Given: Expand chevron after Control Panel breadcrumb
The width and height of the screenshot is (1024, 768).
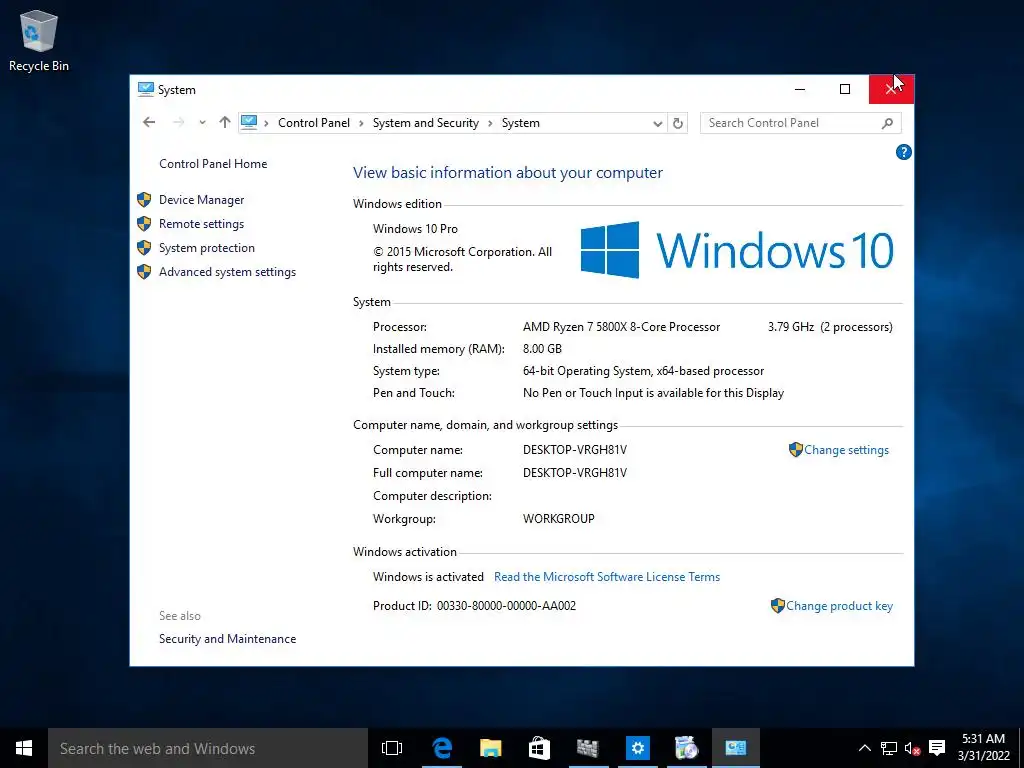Looking at the screenshot, I should tap(361, 123).
